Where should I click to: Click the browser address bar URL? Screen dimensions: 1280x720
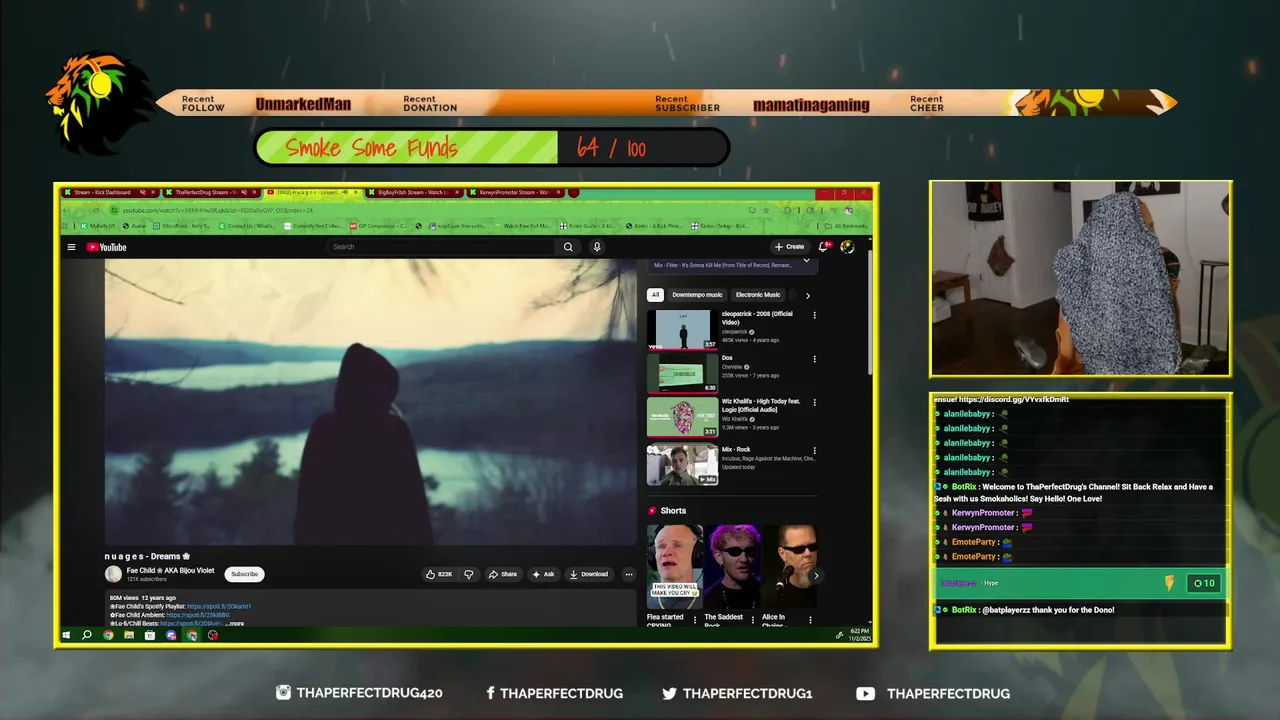point(218,210)
